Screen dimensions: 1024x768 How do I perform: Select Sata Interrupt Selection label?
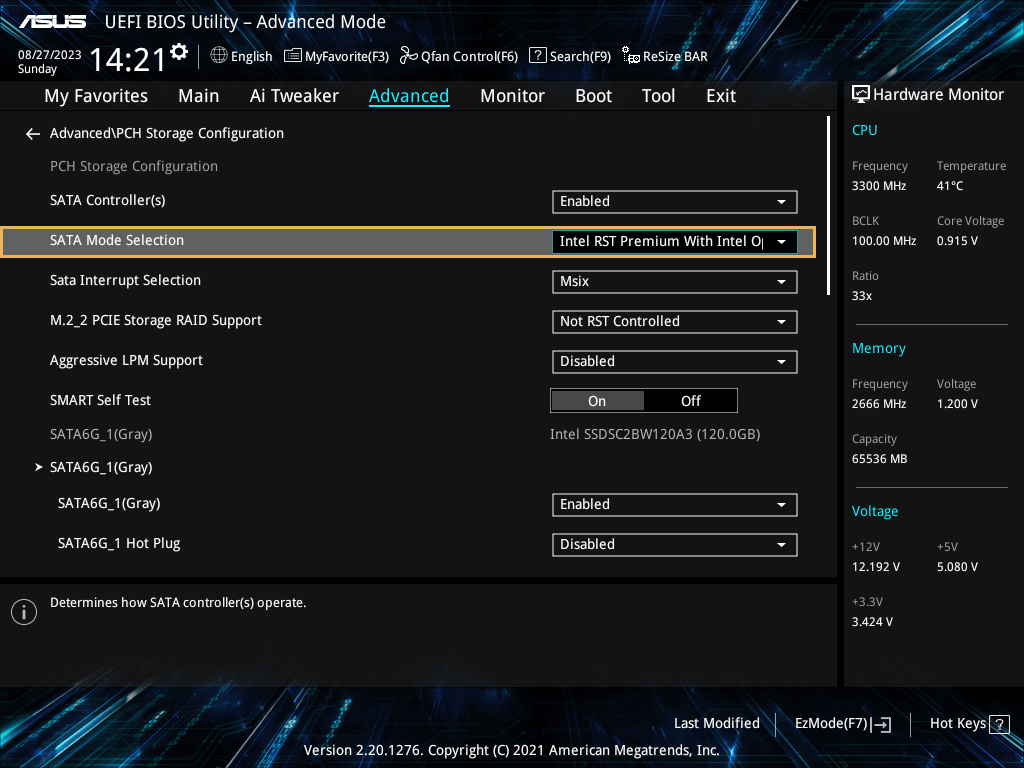[125, 280]
